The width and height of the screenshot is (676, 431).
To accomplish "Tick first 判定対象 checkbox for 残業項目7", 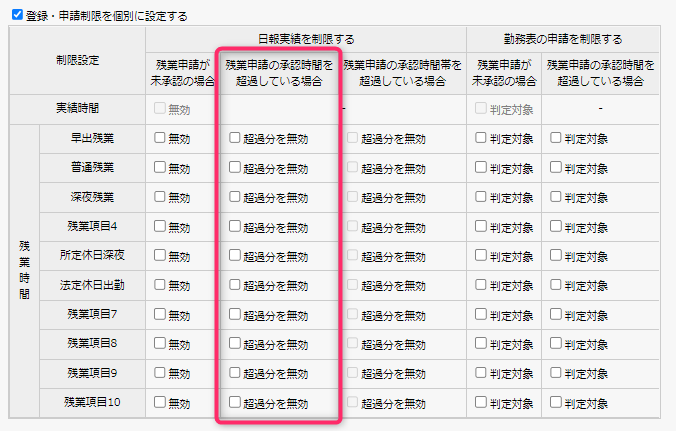I will tap(481, 314).
